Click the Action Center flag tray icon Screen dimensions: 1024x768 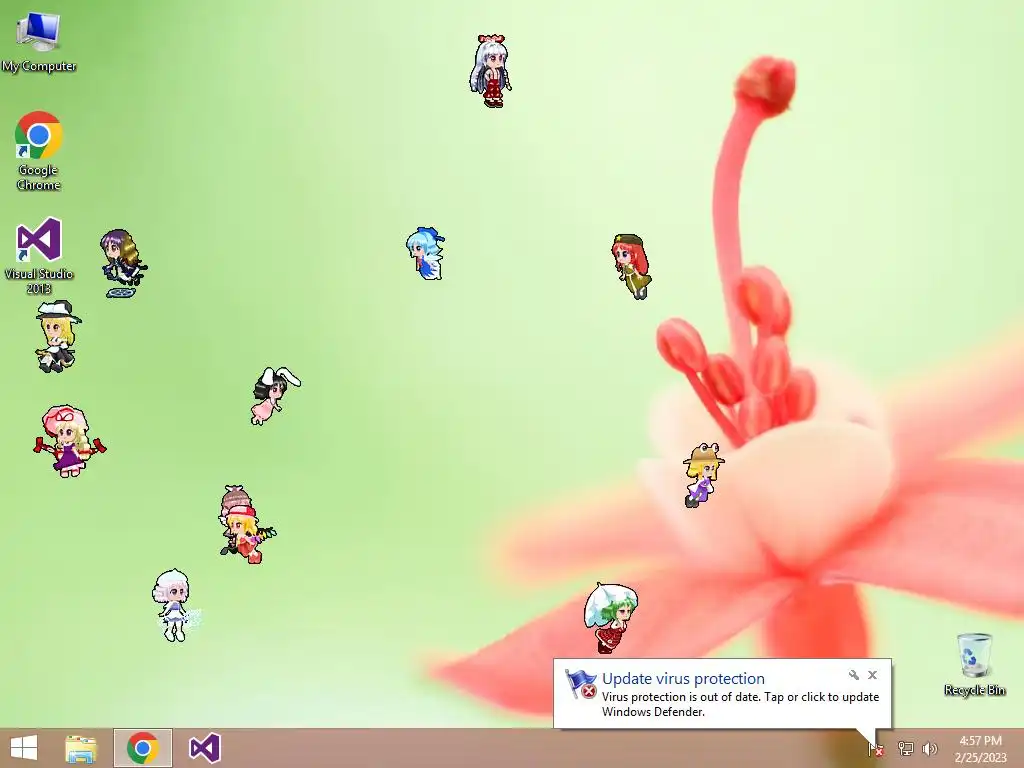[876, 748]
